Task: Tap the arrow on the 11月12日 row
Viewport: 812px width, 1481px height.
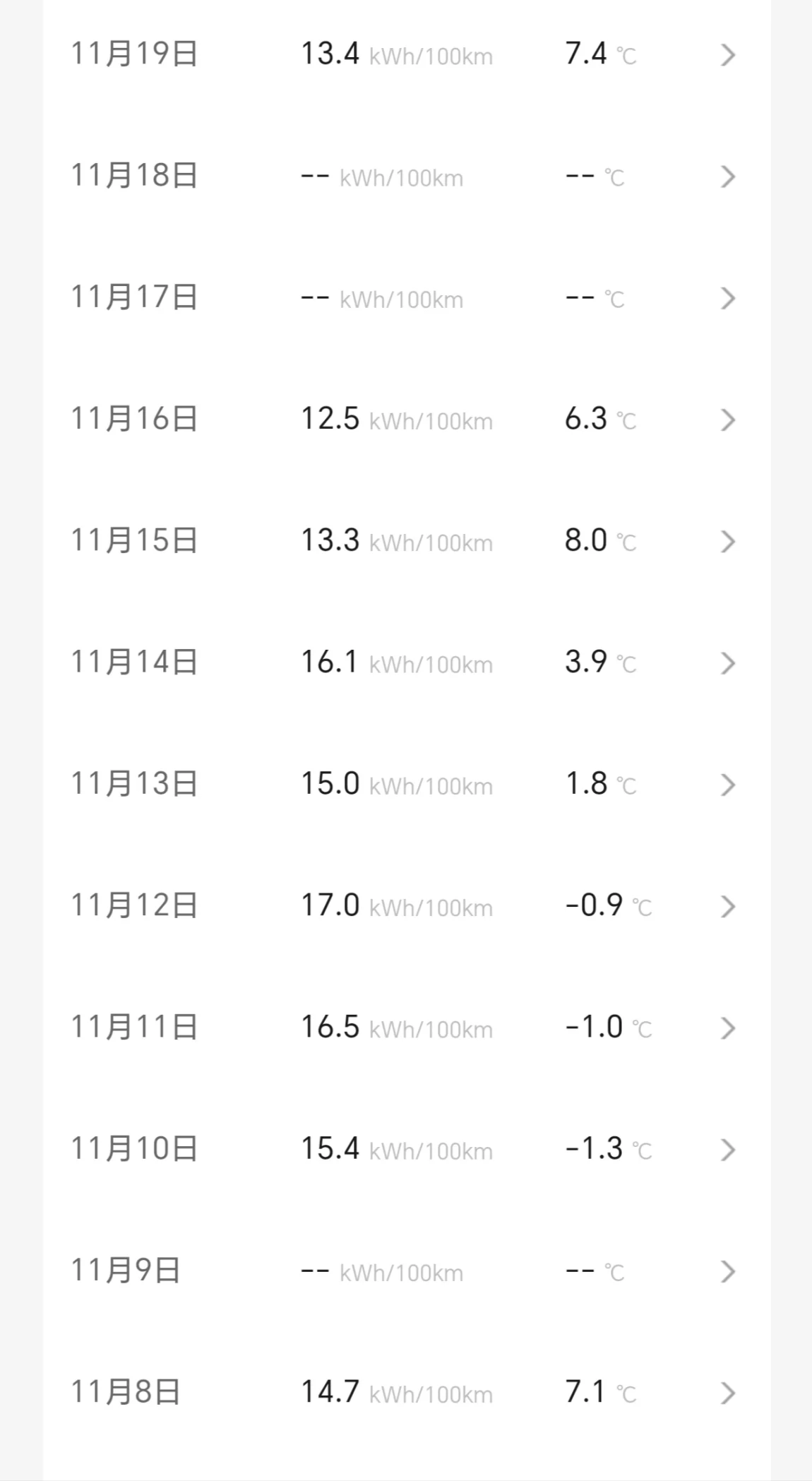Action: coord(727,906)
